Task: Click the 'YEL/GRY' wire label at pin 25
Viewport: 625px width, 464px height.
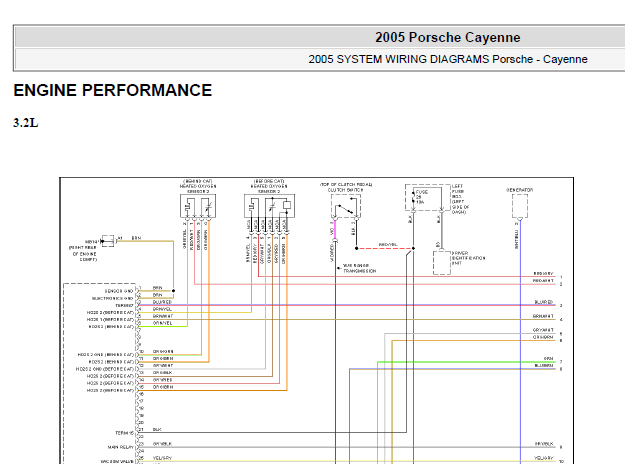Action: pos(163,458)
